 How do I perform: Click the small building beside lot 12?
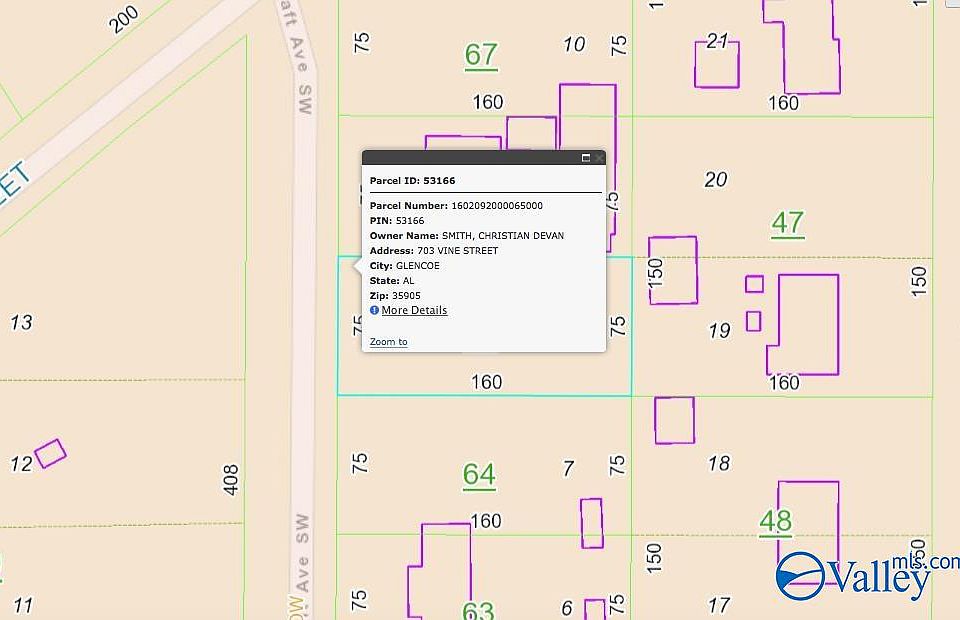[50, 453]
